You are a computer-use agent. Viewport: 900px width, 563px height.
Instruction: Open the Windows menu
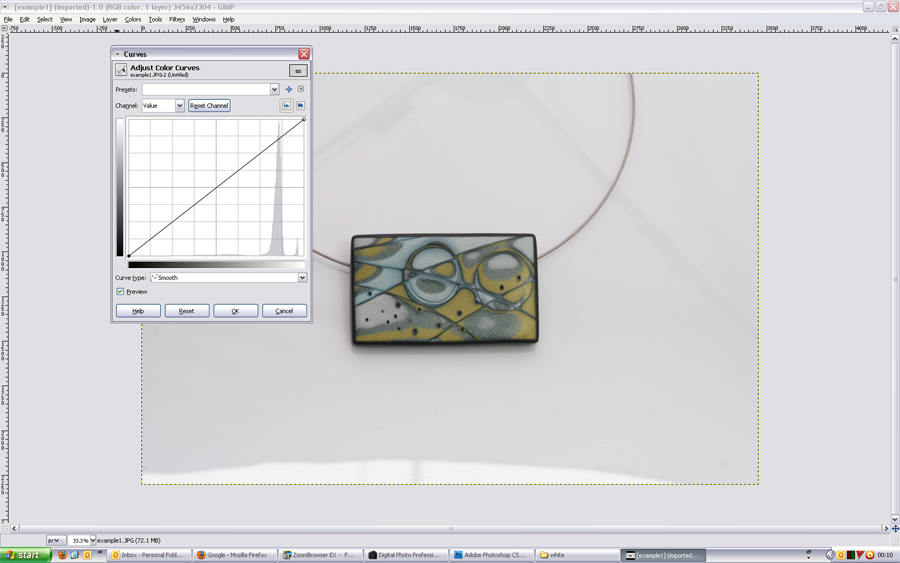coord(204,20)
